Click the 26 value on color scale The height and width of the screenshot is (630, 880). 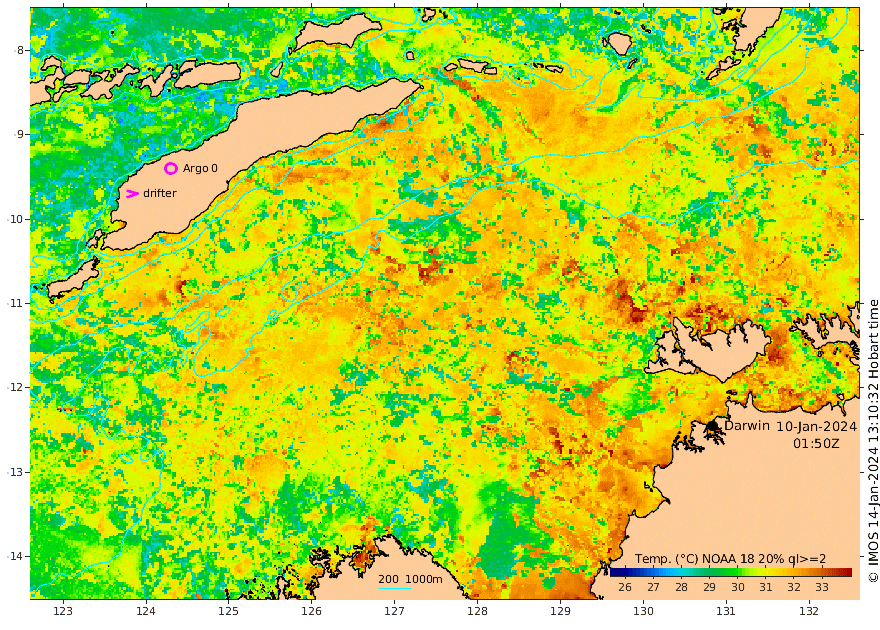click(625, 587)
